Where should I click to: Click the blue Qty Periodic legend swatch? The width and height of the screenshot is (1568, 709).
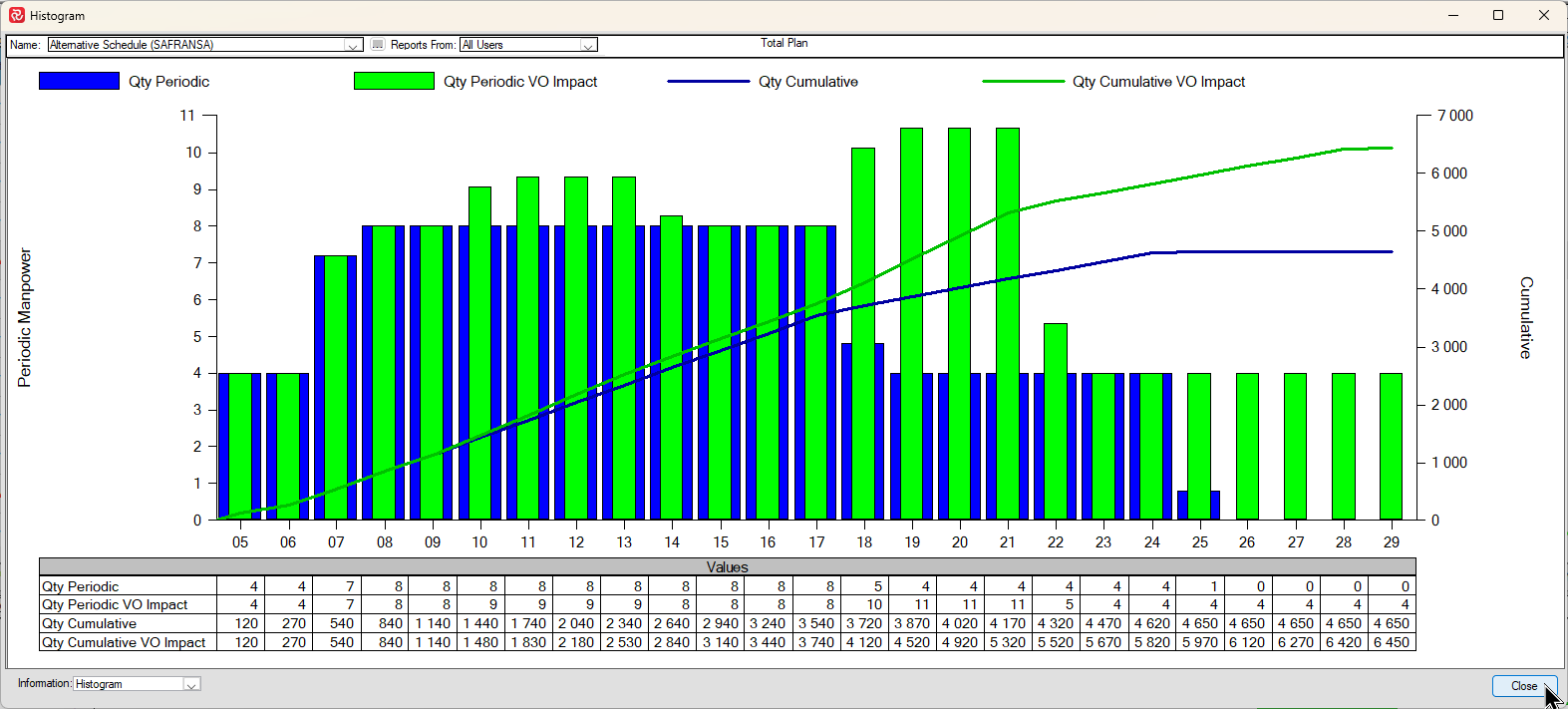(x=79, y=82)
